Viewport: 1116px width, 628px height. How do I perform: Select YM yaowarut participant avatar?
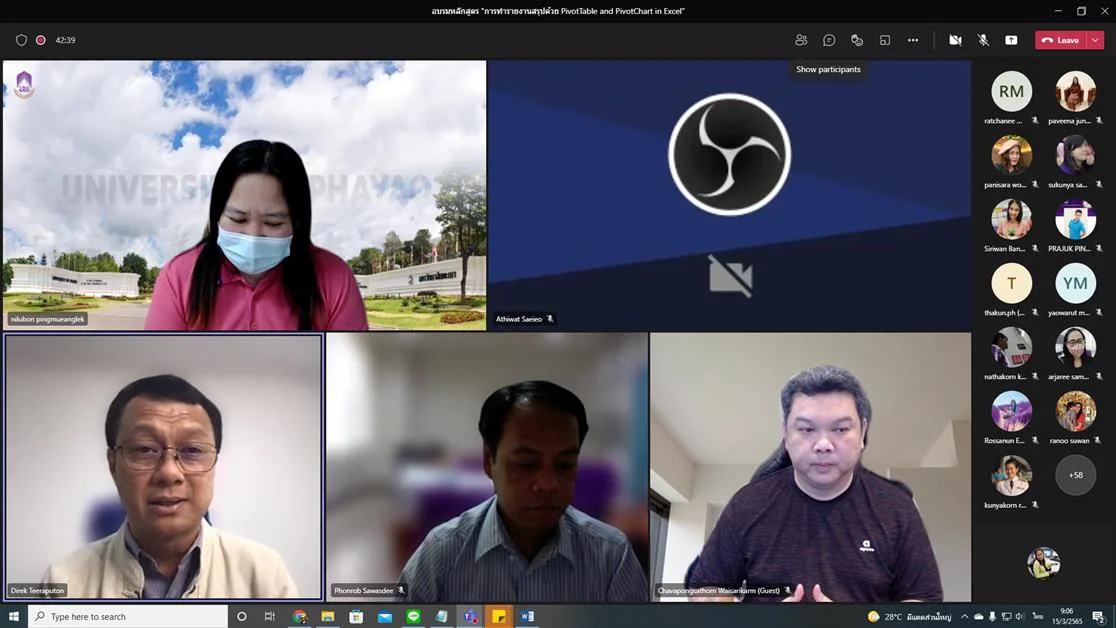1075,283
